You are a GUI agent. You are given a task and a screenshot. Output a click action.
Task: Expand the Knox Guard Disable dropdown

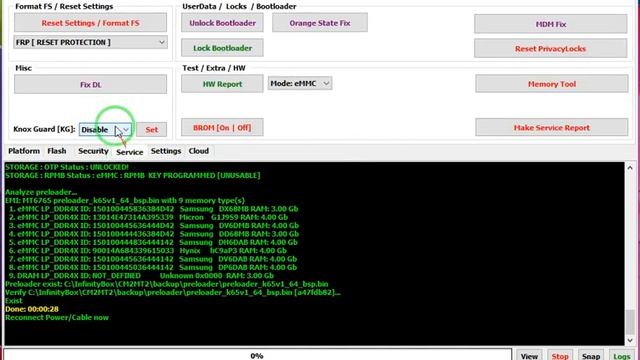(x=105, y=129)
